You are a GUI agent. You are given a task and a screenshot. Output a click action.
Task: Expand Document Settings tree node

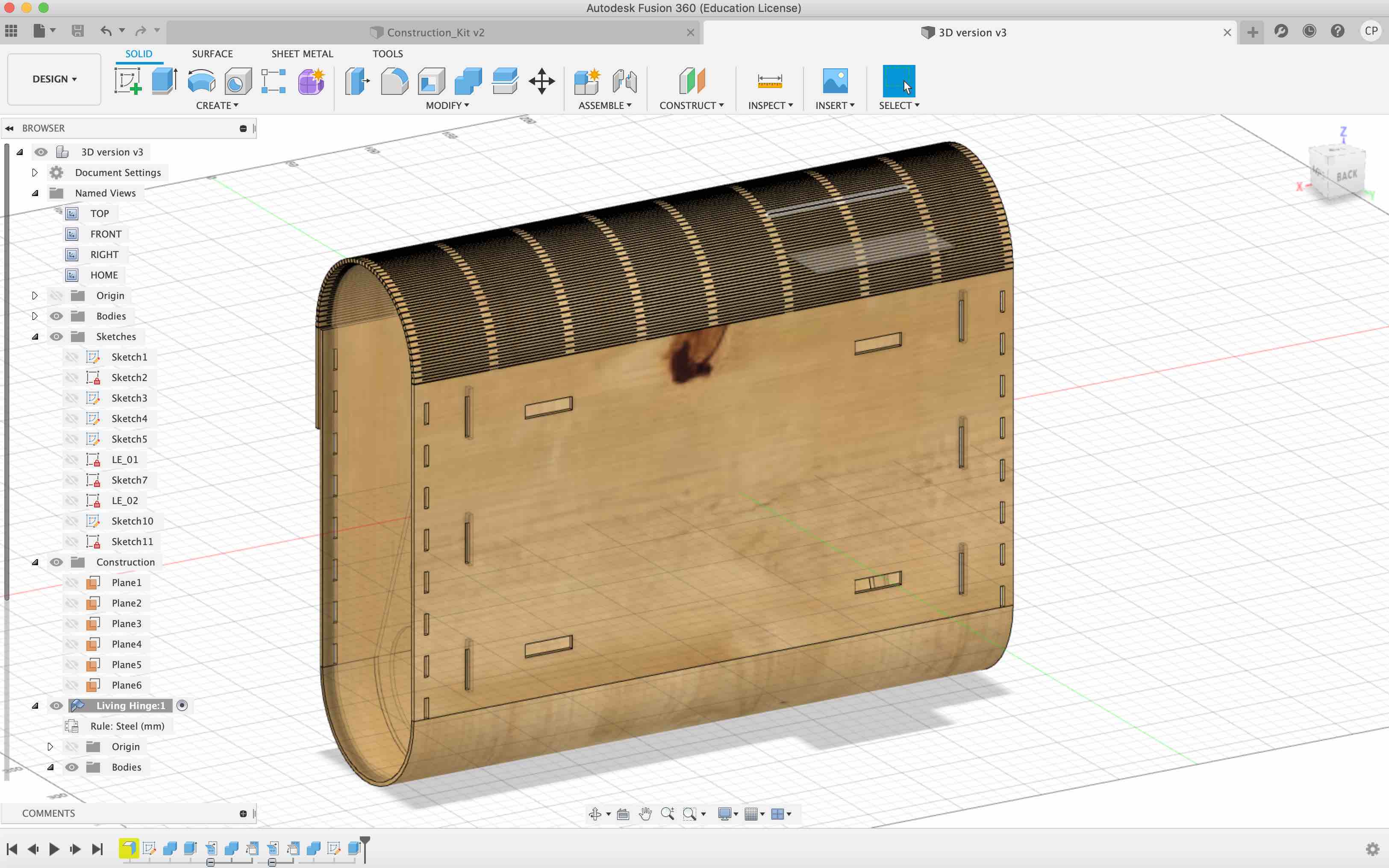(35, 173)
